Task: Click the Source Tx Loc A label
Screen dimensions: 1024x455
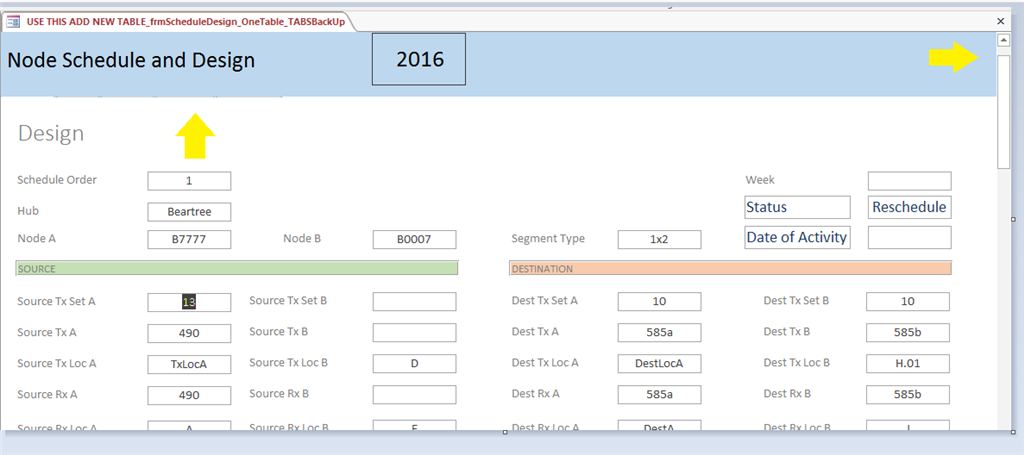Action: point(57,363)
